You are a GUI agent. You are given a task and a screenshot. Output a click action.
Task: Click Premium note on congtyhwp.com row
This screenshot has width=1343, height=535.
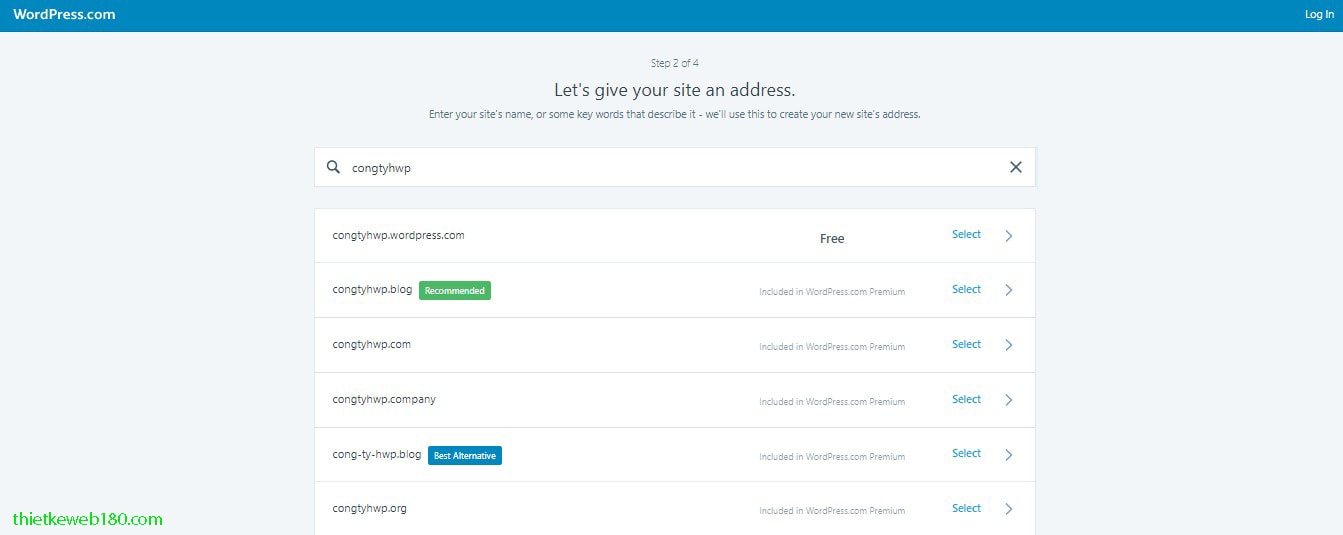click(832, 347)
